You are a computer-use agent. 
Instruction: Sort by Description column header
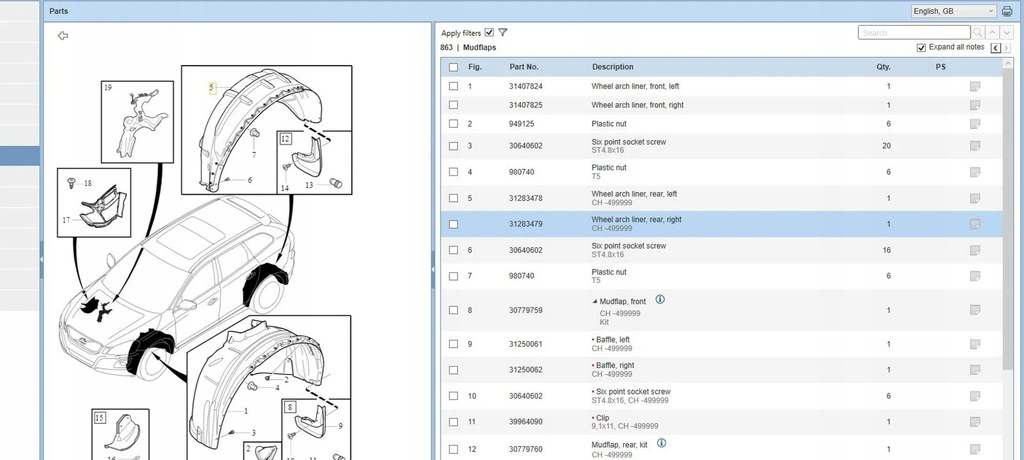pos(613,67)
